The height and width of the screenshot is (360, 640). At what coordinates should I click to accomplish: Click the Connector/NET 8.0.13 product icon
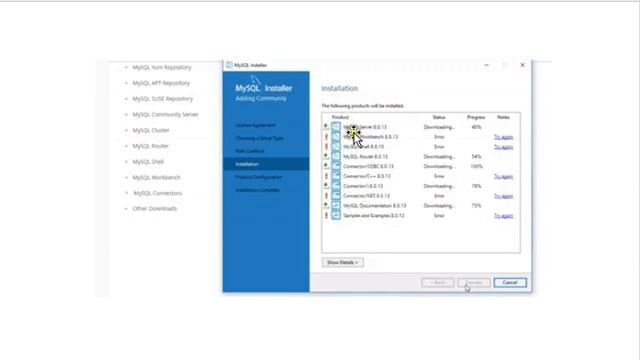[x=336, y=196]
